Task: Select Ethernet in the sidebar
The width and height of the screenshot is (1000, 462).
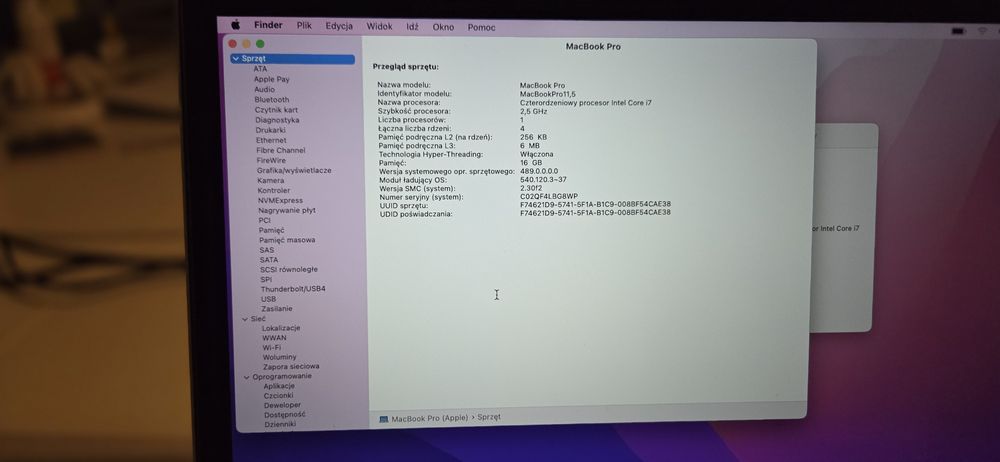Action: coord(271,140)
